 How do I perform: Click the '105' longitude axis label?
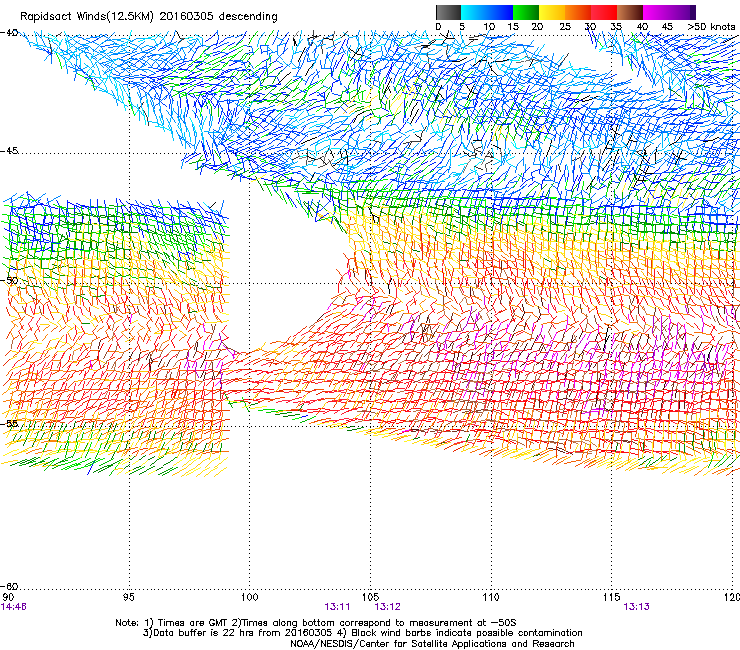pyautogui.click(x=370, y=597)
